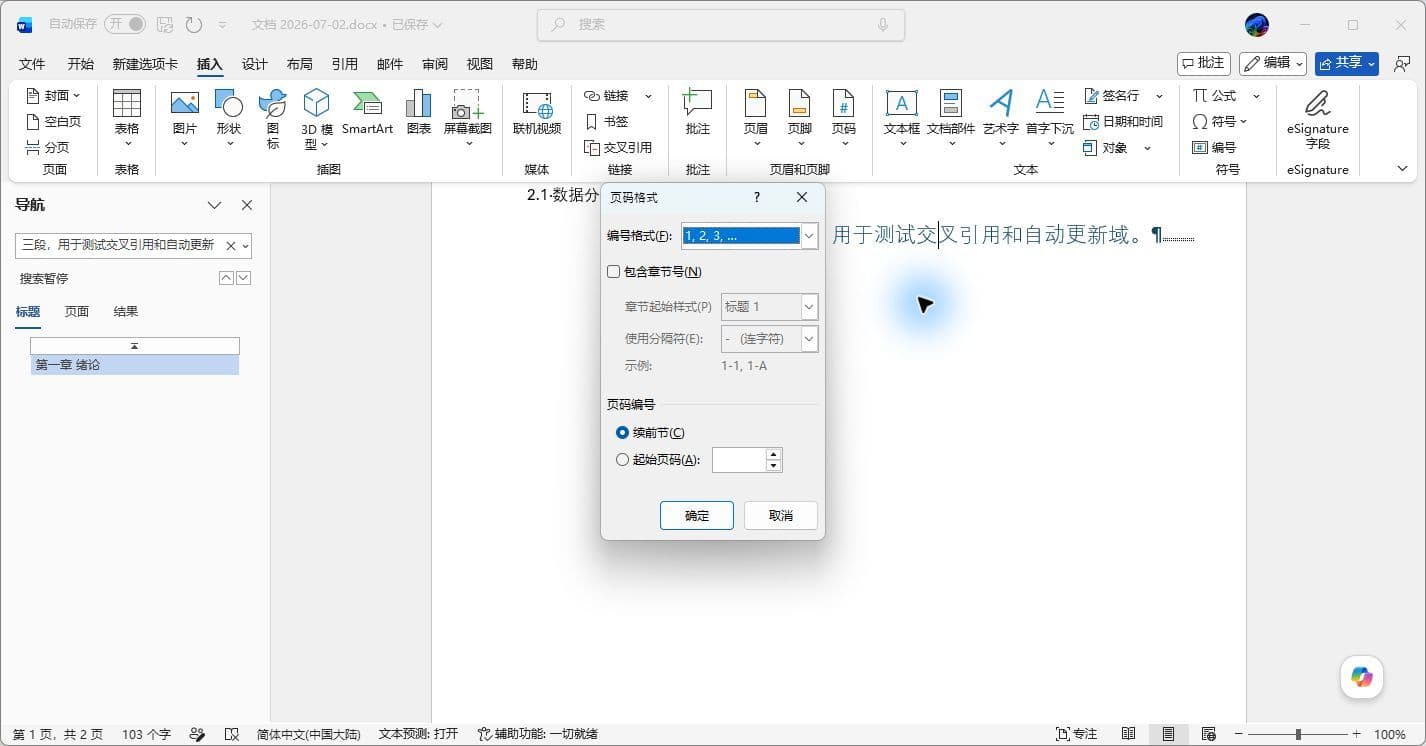1426x746 pixels.
Task: Open Quick Parts (文档部件)
Action: pos(951,118)
